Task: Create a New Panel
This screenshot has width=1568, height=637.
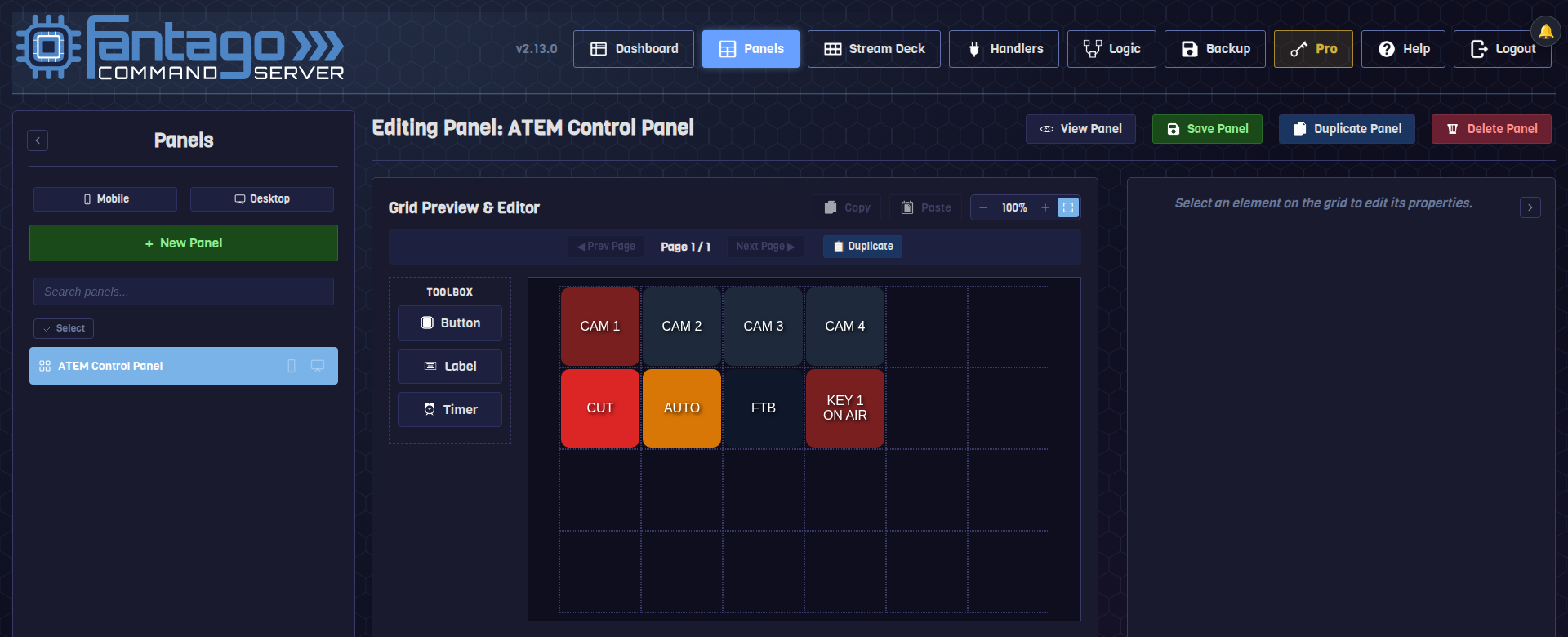Action: click(184, 243)
